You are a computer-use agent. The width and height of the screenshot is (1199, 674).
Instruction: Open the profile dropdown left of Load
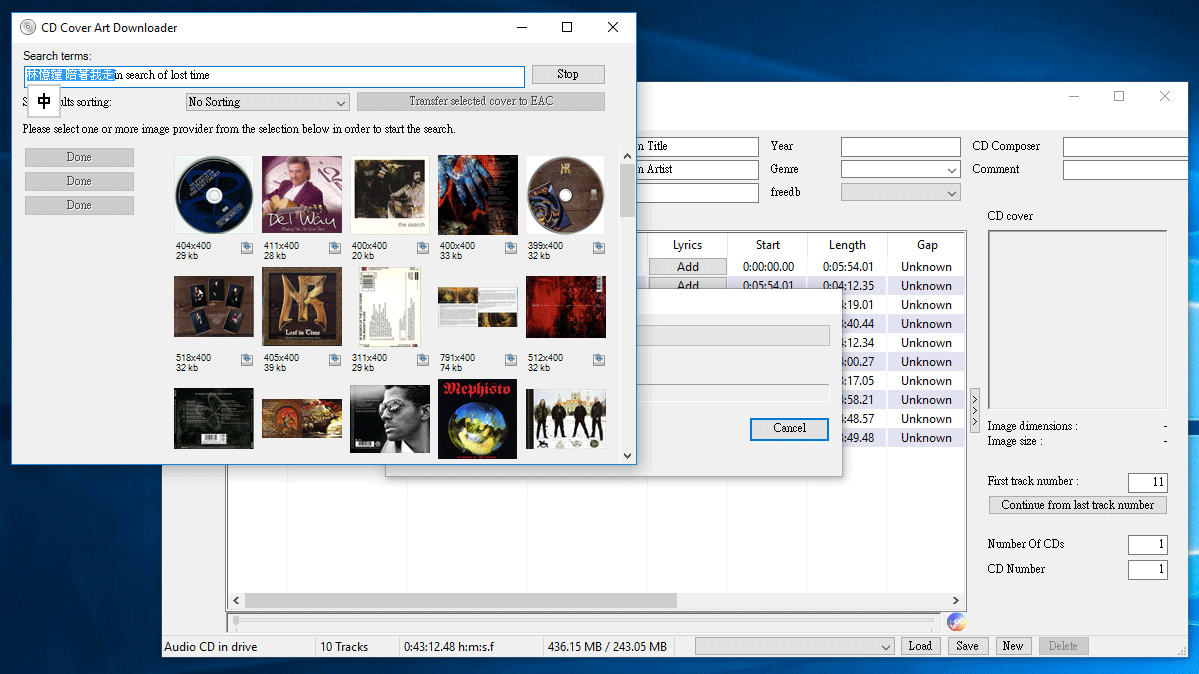[794, 646]
